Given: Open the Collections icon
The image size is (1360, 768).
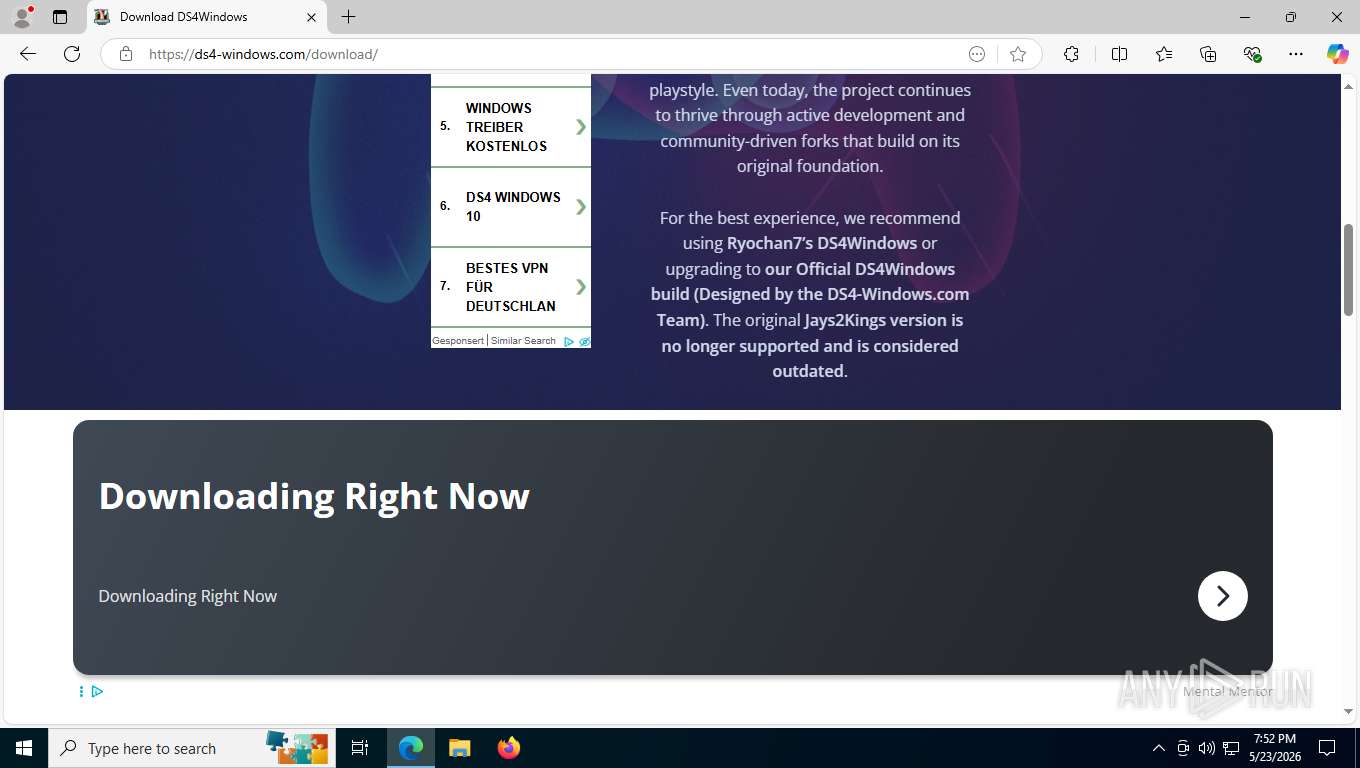Looking at the screenshot, I should (x=1208, y=54).
